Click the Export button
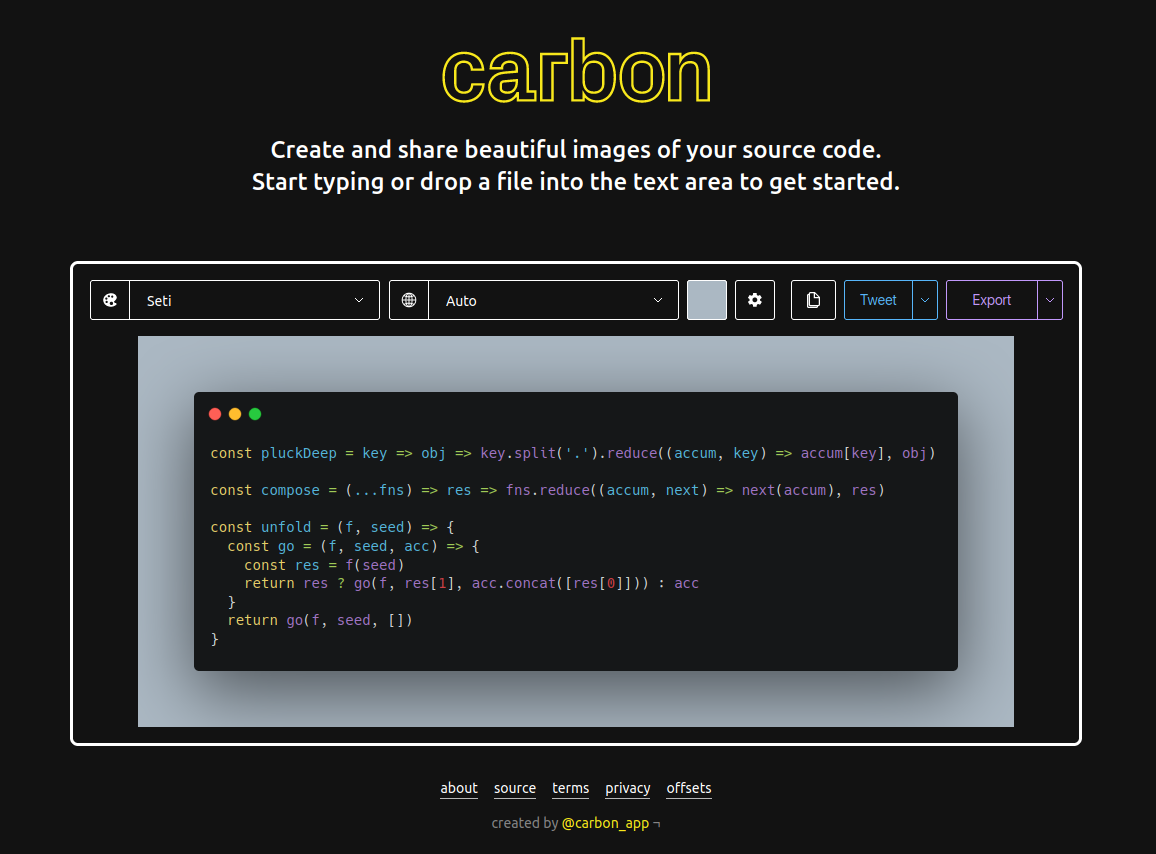This screenshot has height=854, width=1156. (x=992, y=300)
